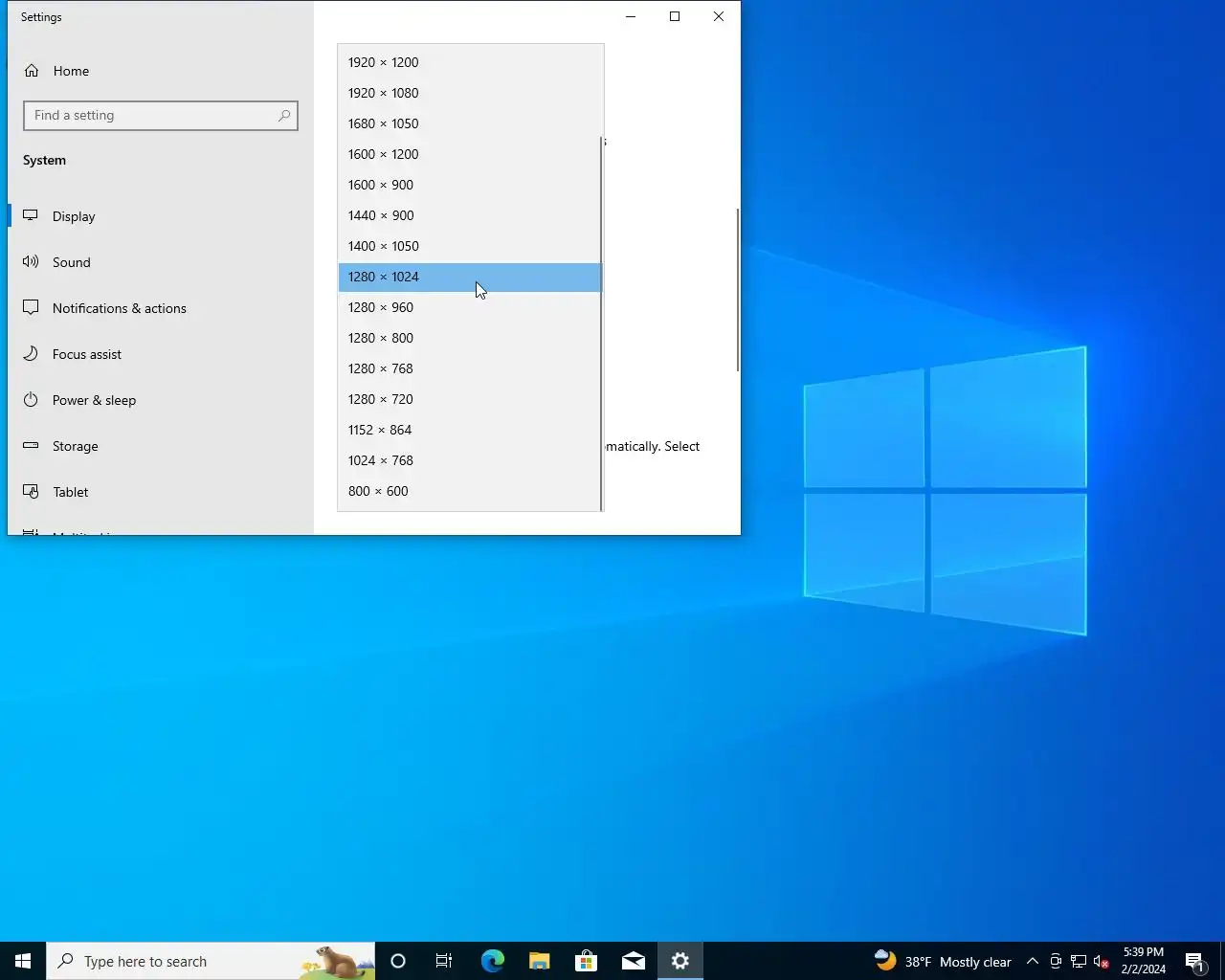Click the taskbar search box
1225x980 pixels.
tap(211, 961)
